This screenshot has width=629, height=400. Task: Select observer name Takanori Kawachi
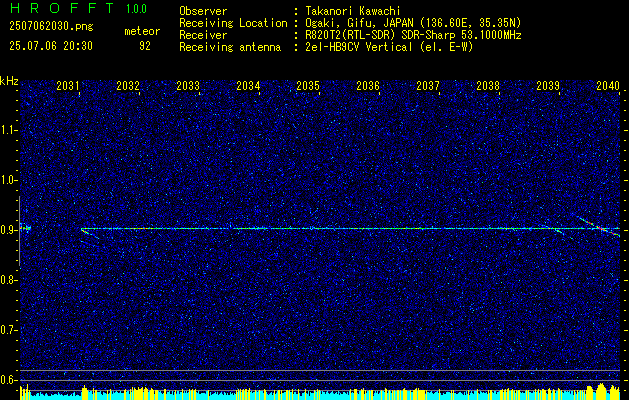352,11
